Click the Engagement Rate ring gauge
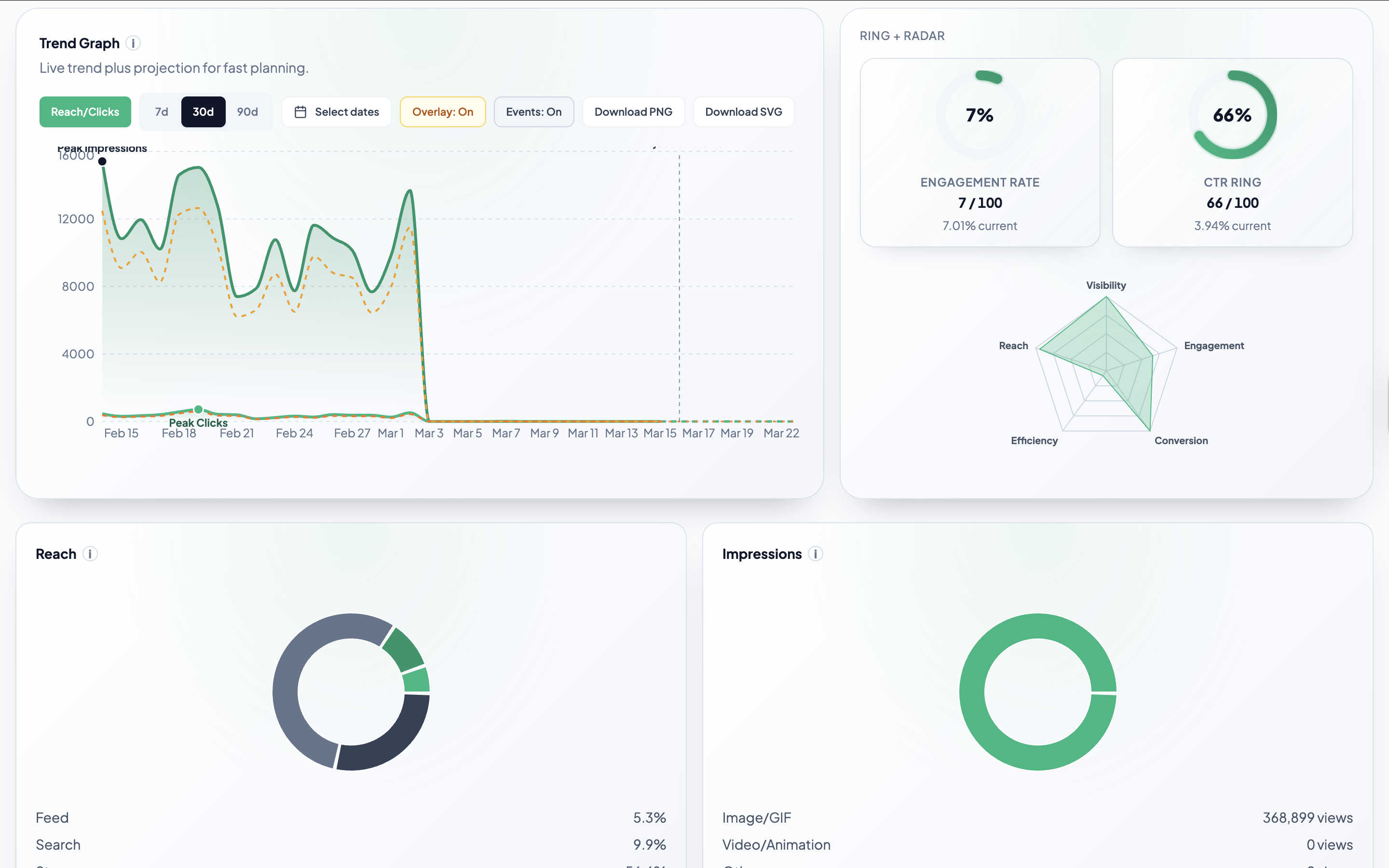 pos(979,114)
